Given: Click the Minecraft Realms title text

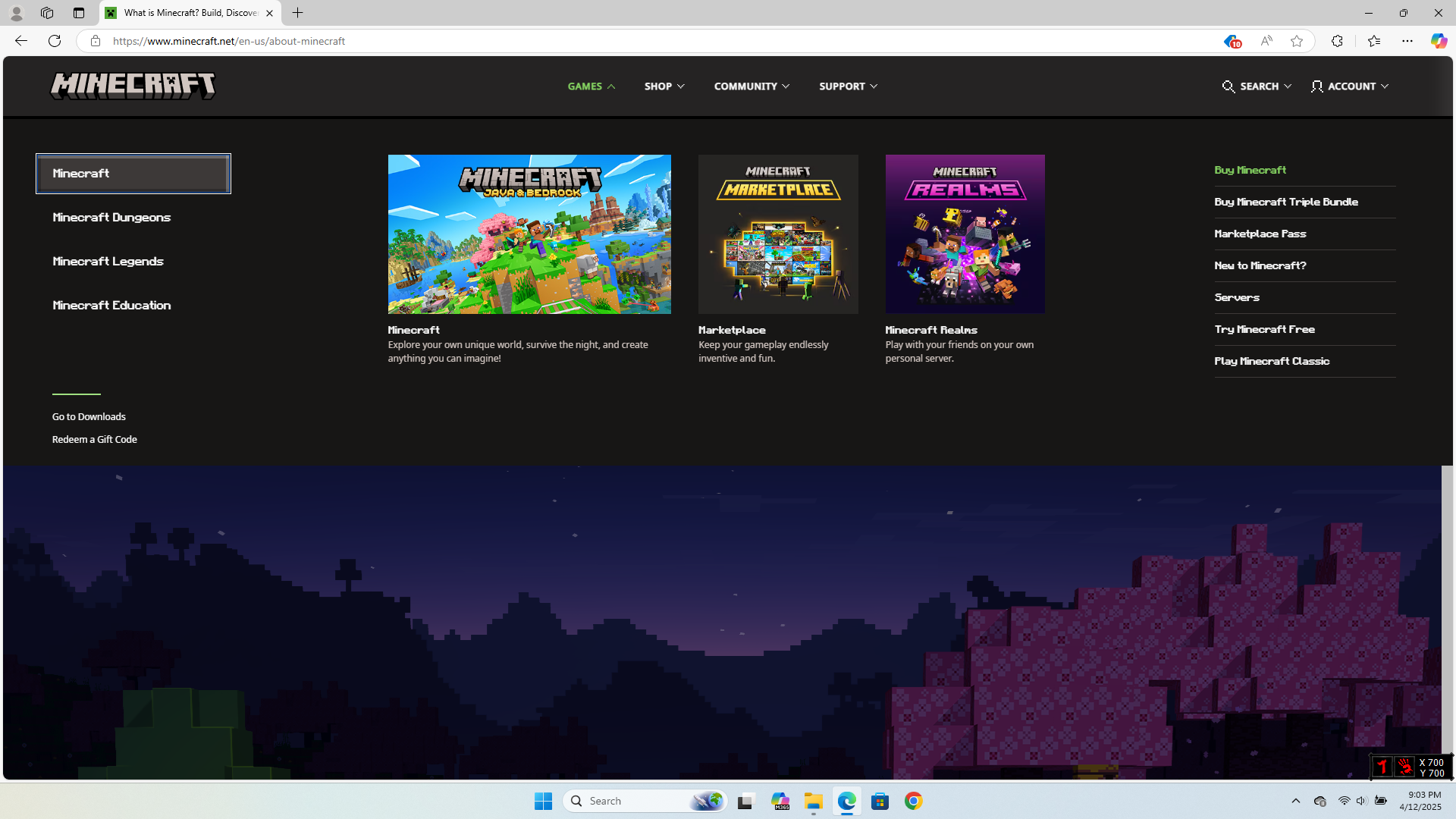Looking at the screenshot, I should click(x=931, y=330).
